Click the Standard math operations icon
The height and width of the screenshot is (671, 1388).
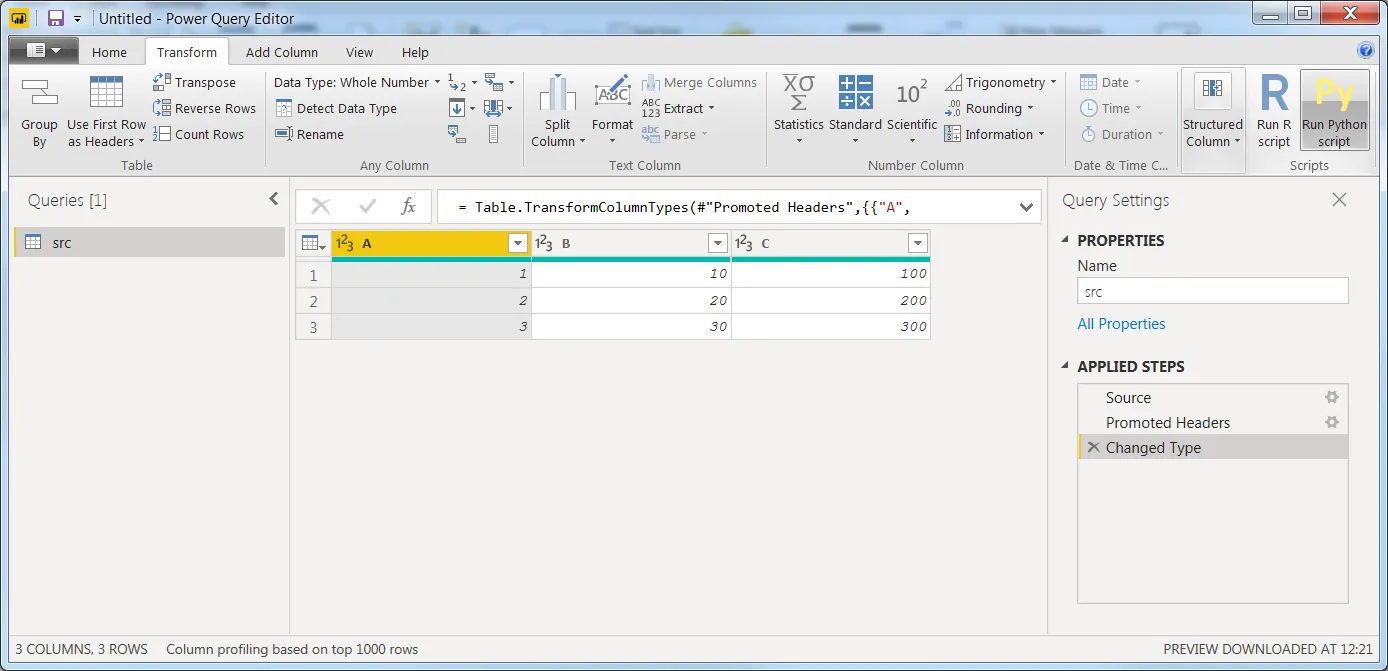[855, 94]
